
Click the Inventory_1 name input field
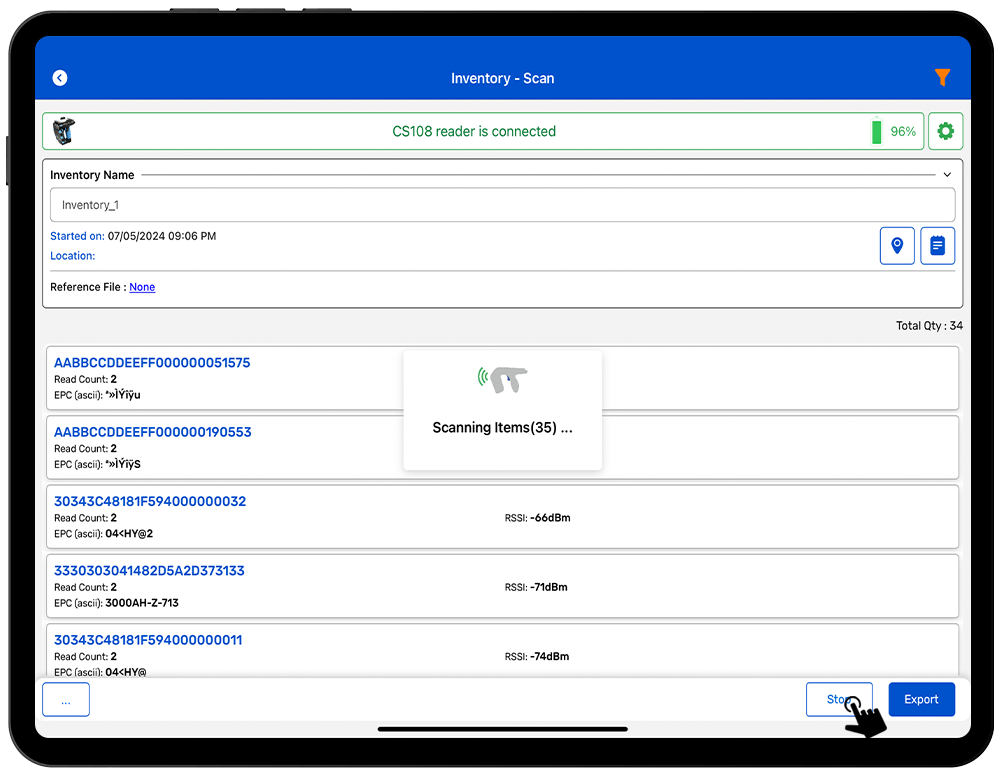click(503, 205)
